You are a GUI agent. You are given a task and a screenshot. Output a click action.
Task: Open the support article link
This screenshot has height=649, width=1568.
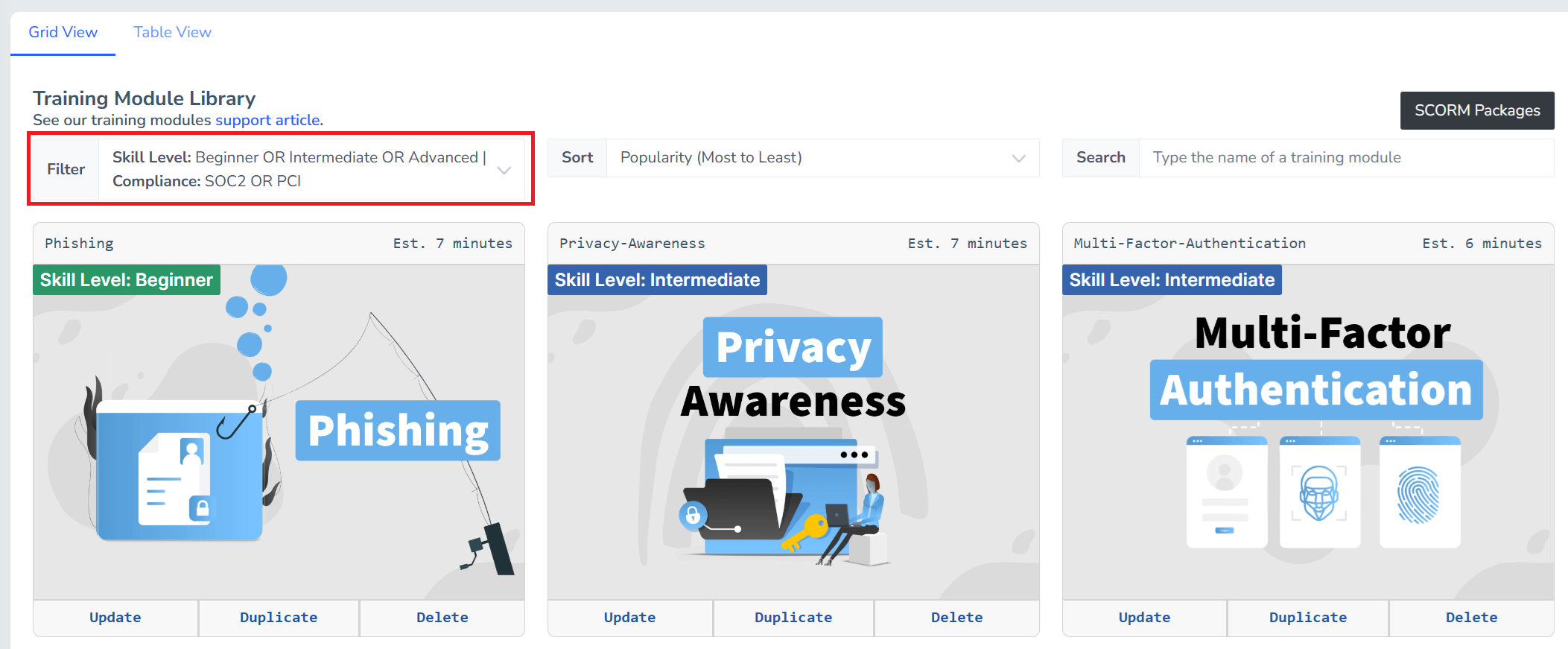267,120
